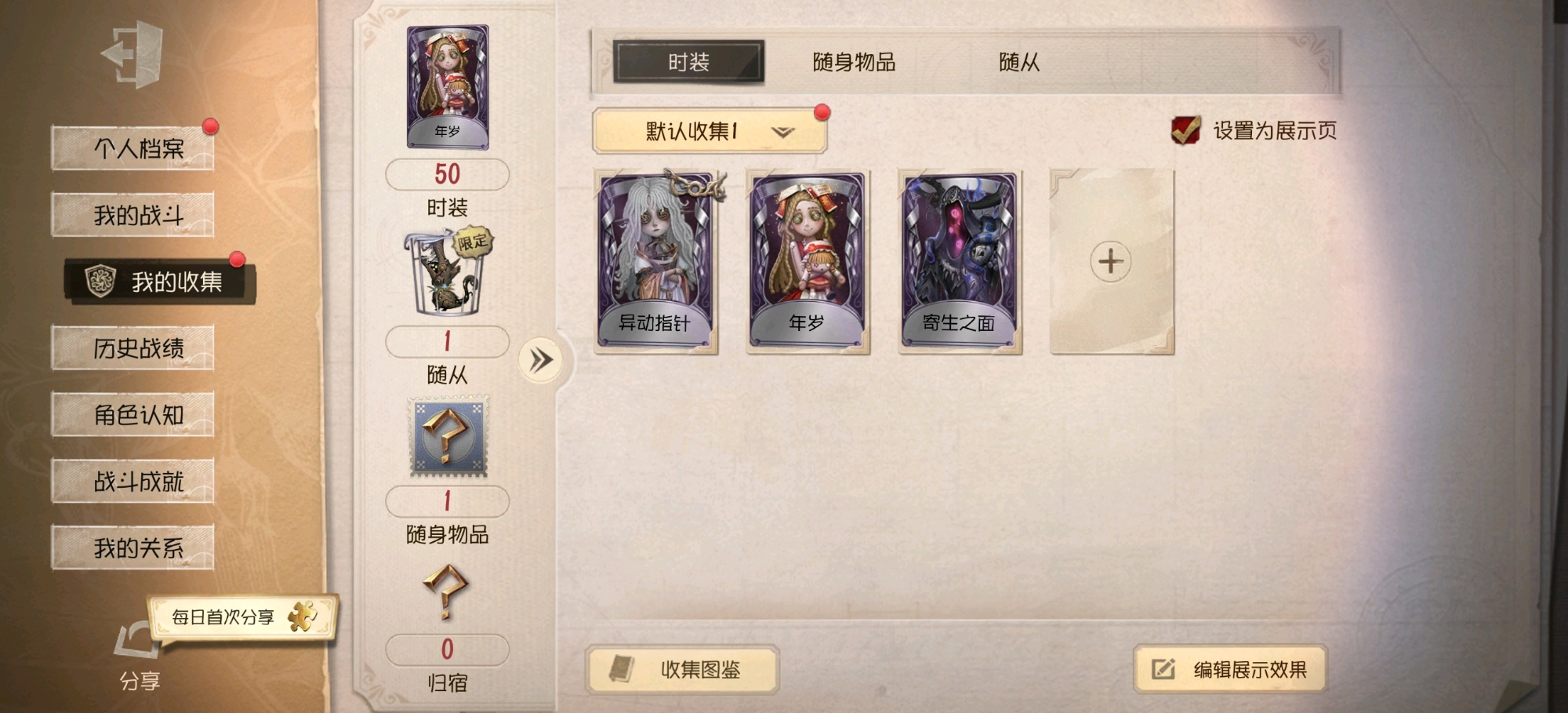Open the 收集图鉴 button
Screen dimensions: 1568x713
tap(682, 670)
